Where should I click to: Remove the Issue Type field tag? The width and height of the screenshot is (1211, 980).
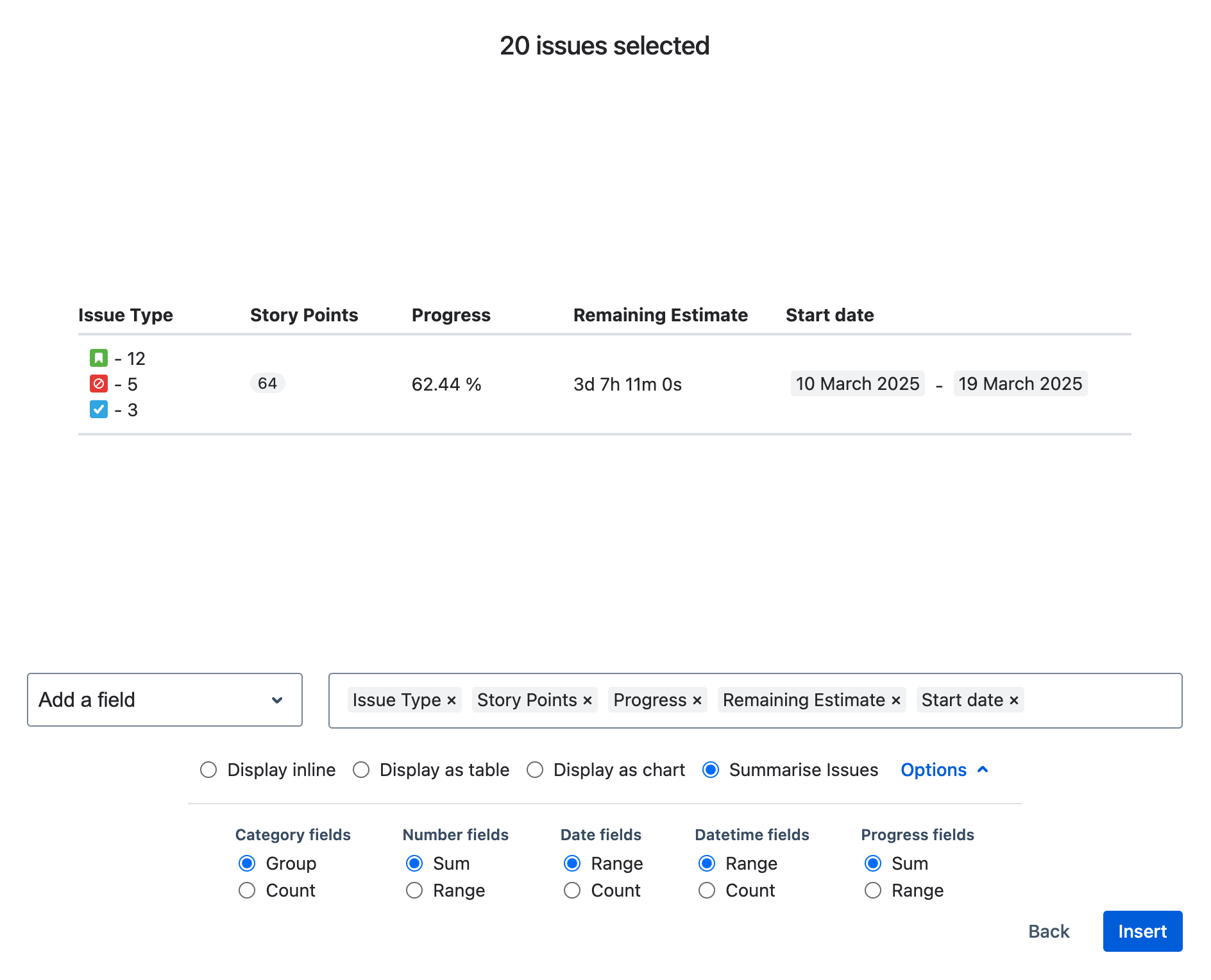(x=452, y=700)
